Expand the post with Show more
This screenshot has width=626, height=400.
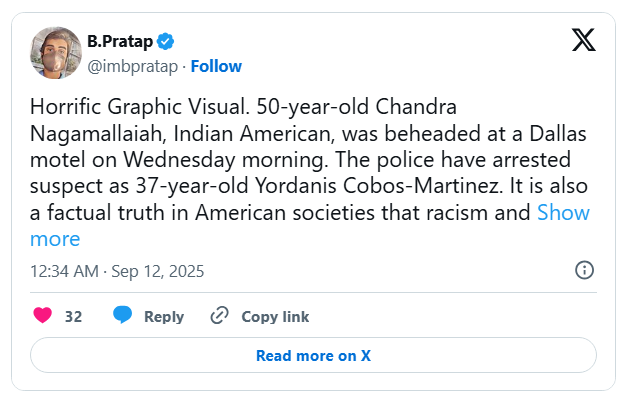(563, 212)
